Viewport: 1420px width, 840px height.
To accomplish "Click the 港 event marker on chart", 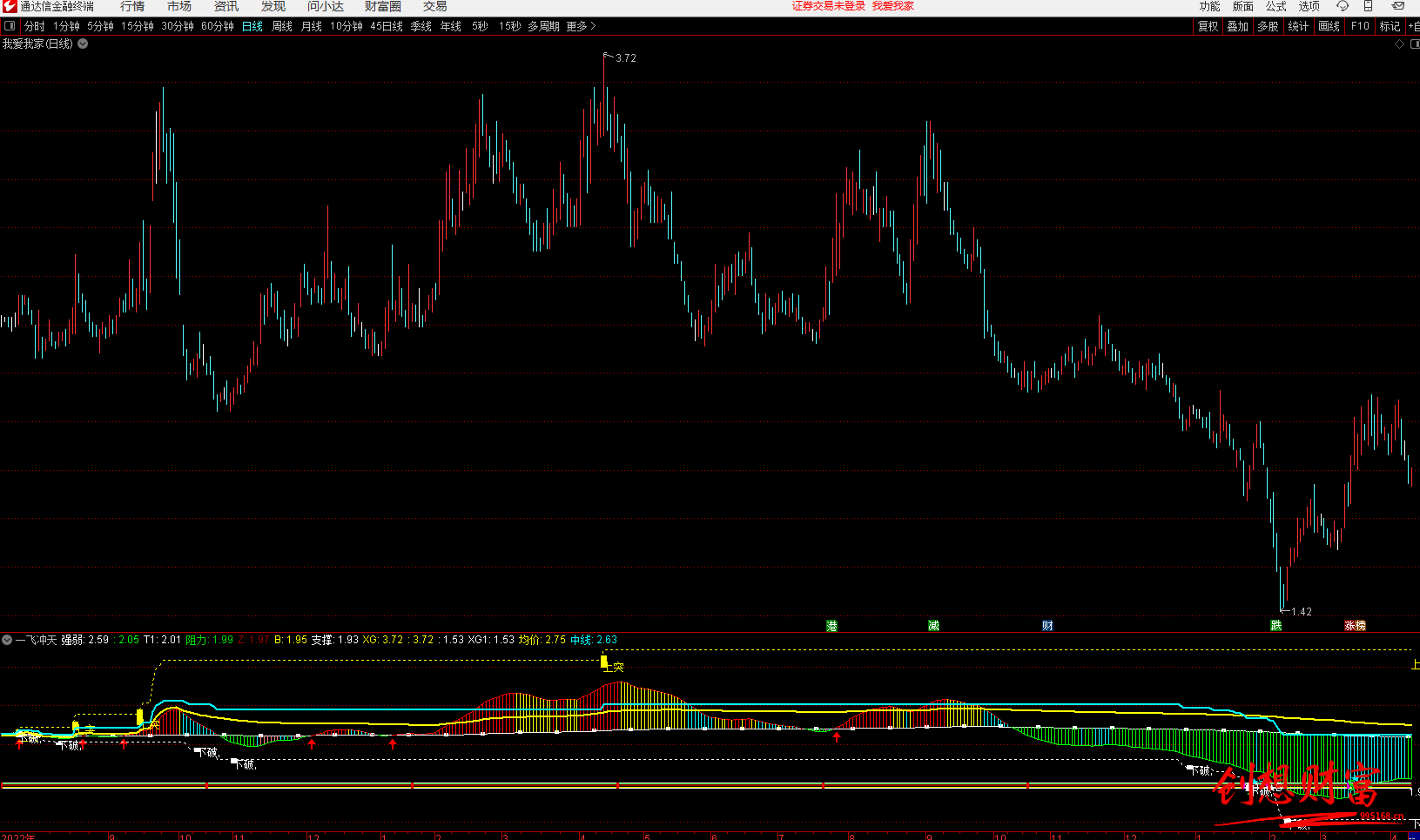I will 831,626.
